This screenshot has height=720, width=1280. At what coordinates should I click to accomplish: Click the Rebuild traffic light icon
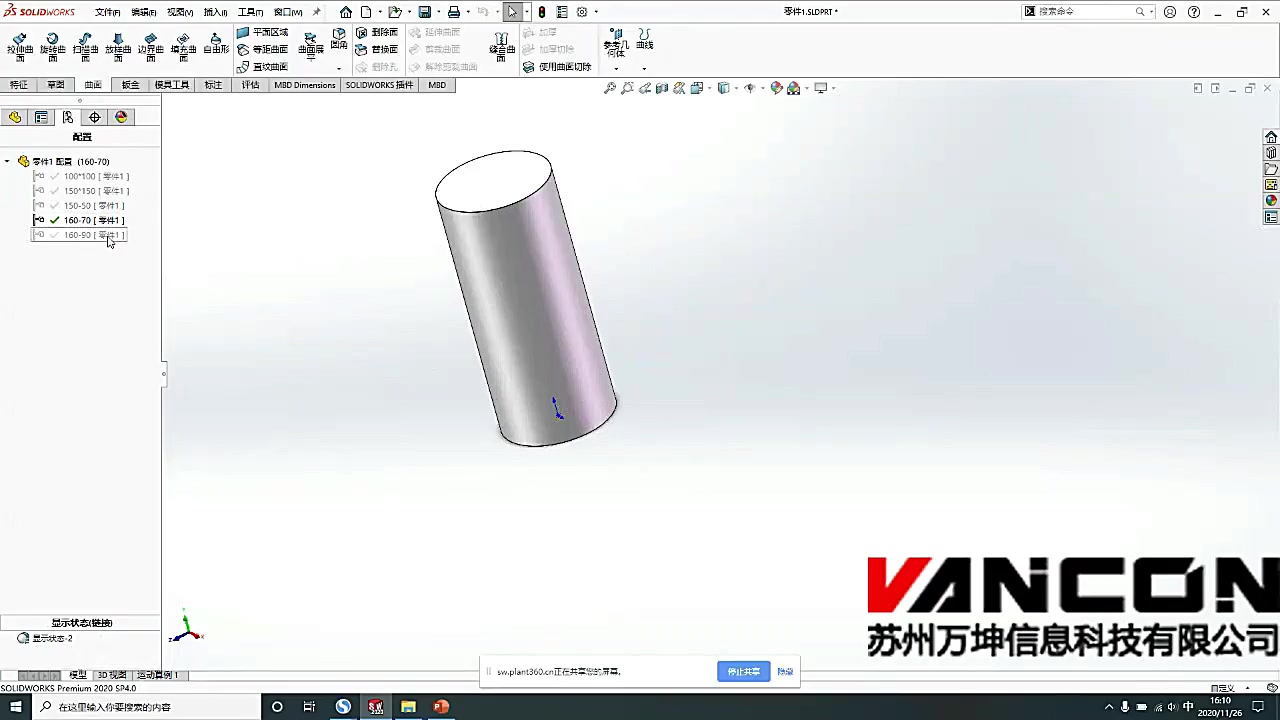542,12
